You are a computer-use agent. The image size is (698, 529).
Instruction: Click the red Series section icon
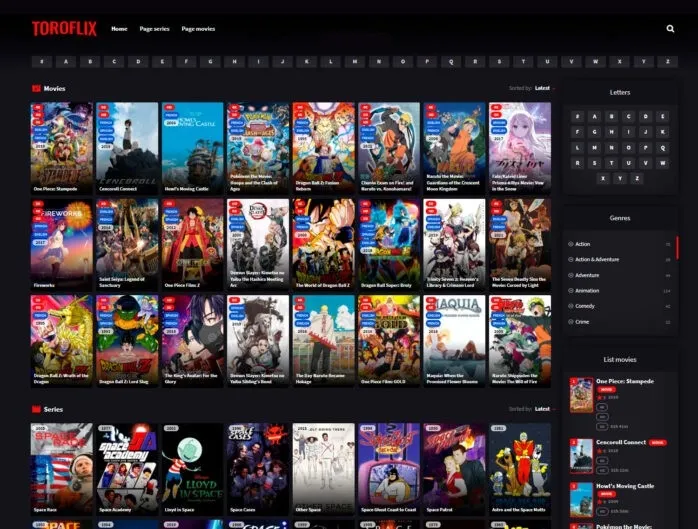point(37,409)
